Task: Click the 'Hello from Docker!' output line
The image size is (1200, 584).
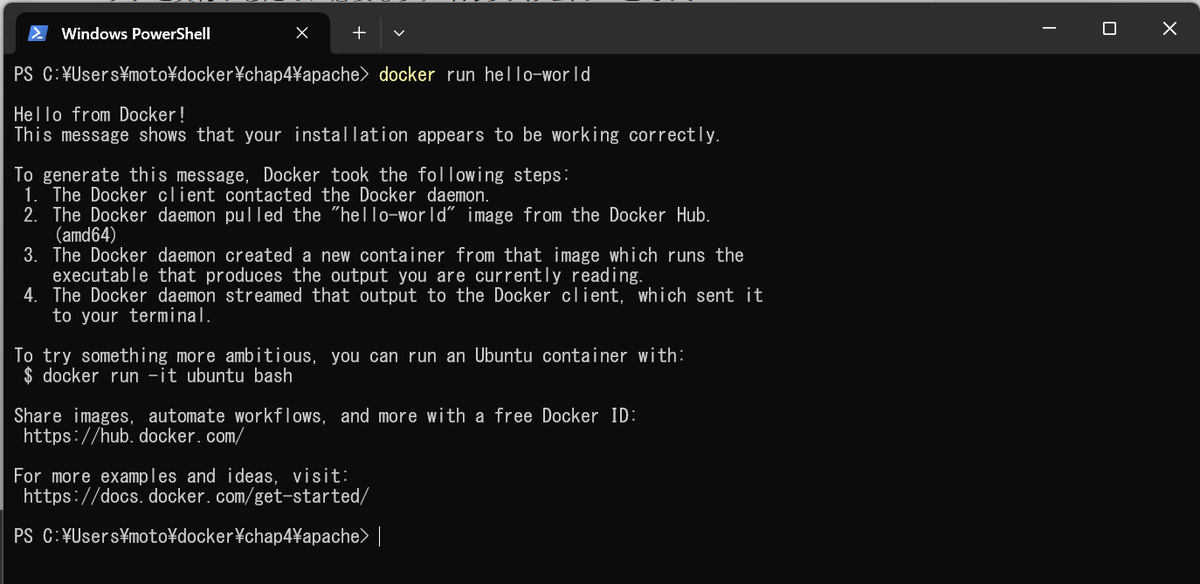Action: [100, 115]
